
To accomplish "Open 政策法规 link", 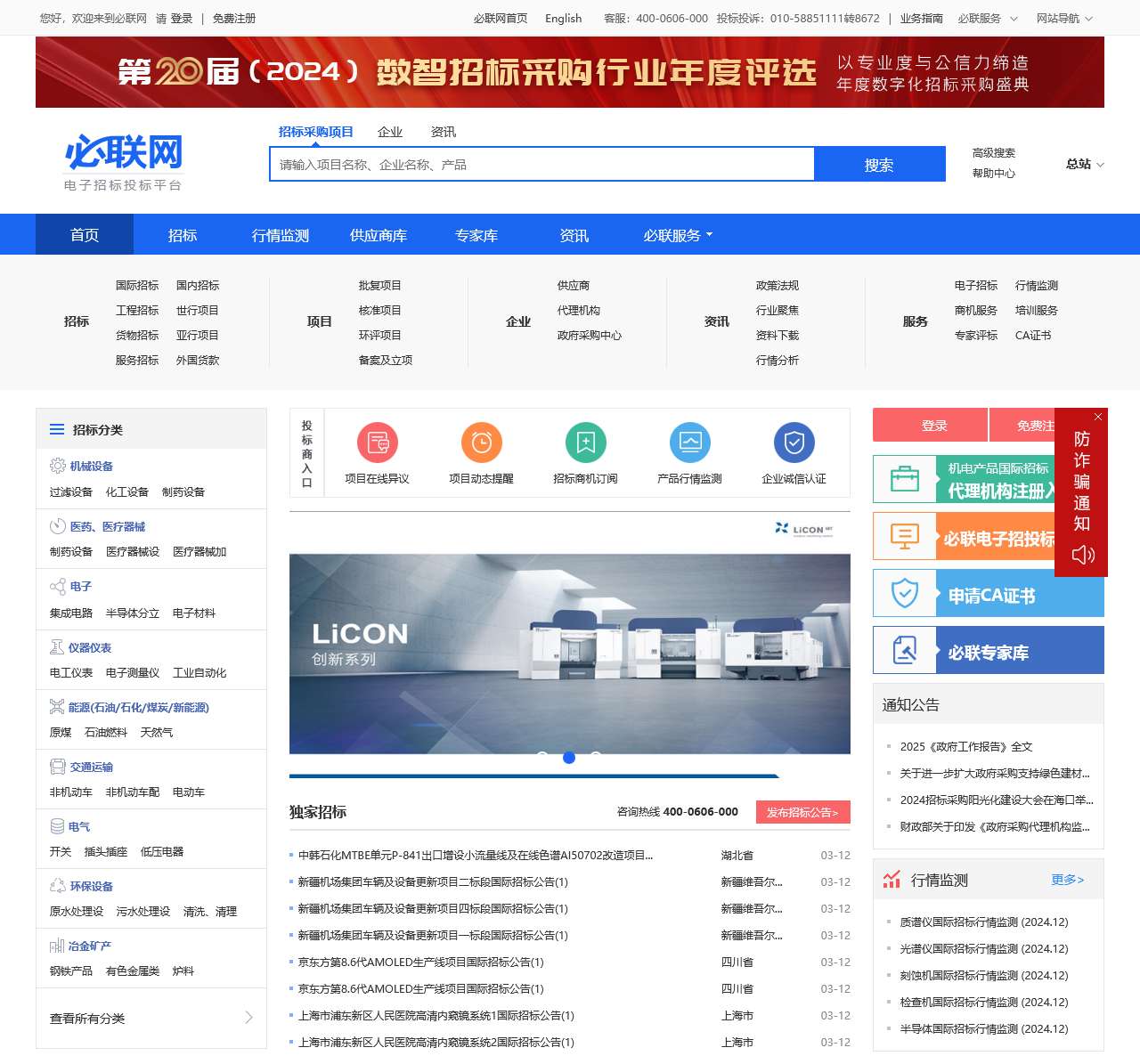I will pos(778,286).
